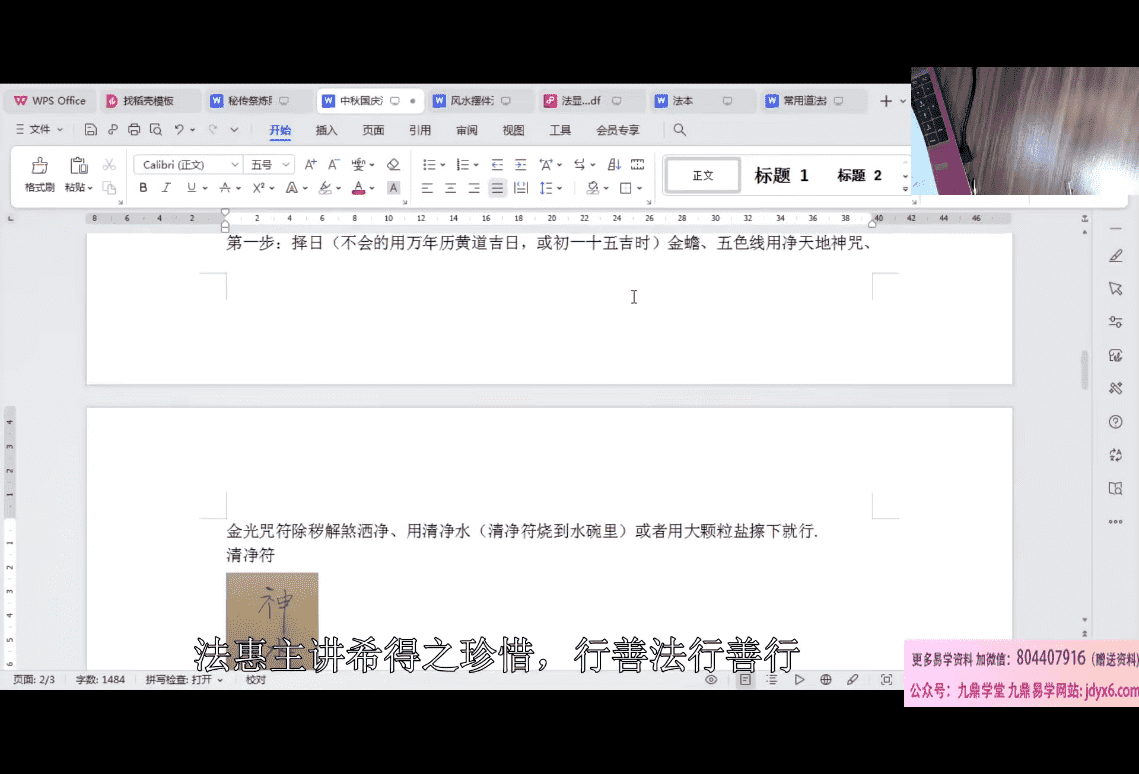The height and width of the screenshot is (774, 1139).
Task: Switch to the 插入 ribbon tab
Action: coord(326,130)
